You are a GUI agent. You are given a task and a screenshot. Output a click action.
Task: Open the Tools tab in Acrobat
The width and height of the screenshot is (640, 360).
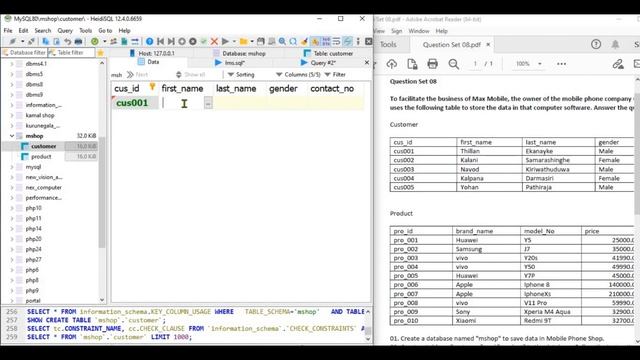click(388, 44)
